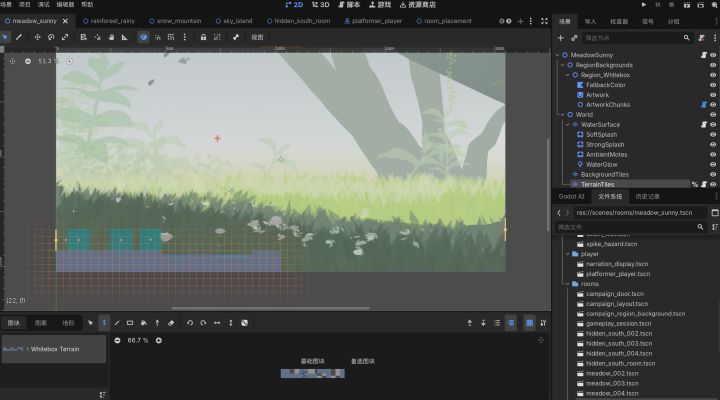Open the 游戏 game workspace

380,5
